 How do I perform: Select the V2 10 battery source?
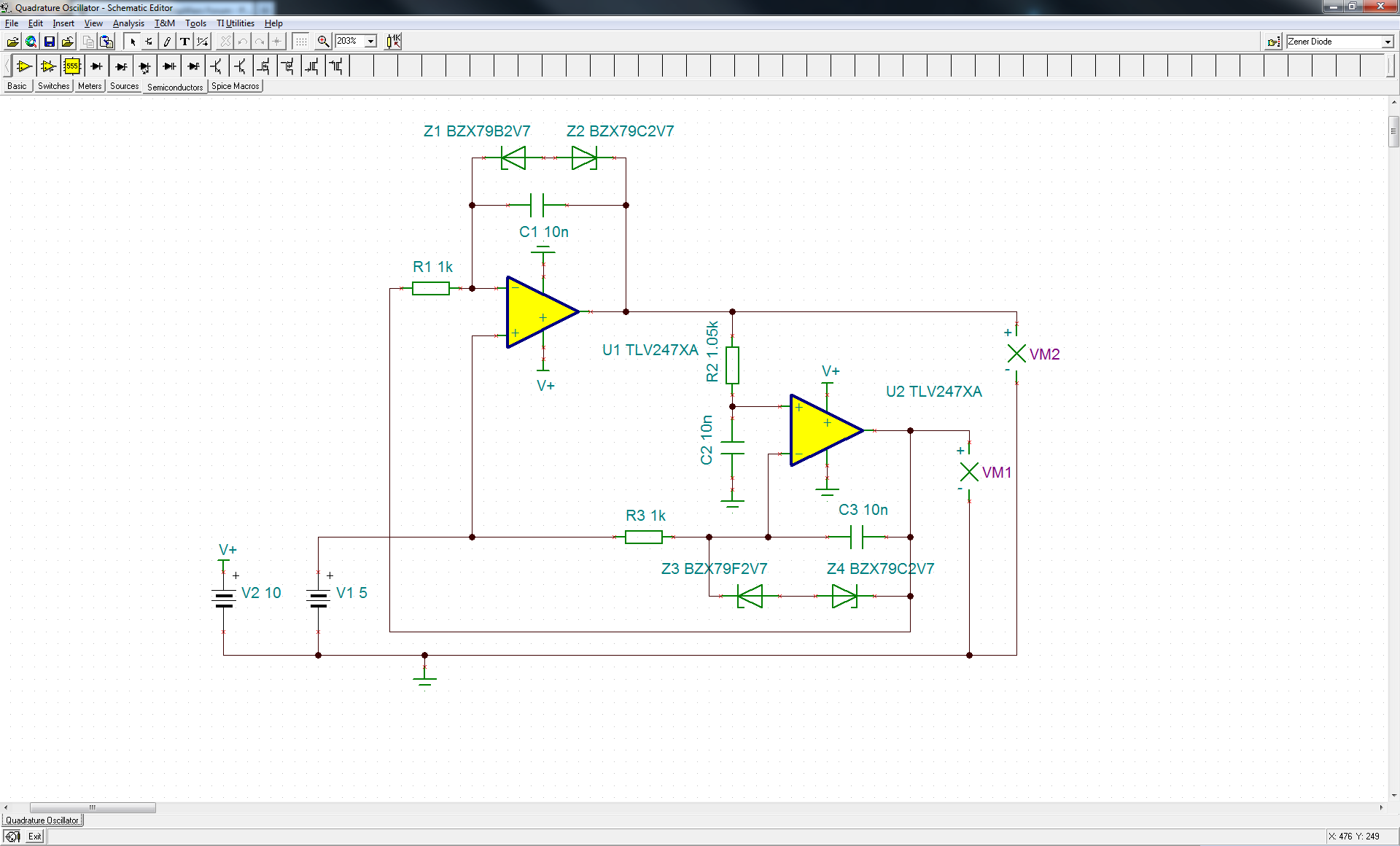pyautogui.click(x=224, y=598)
